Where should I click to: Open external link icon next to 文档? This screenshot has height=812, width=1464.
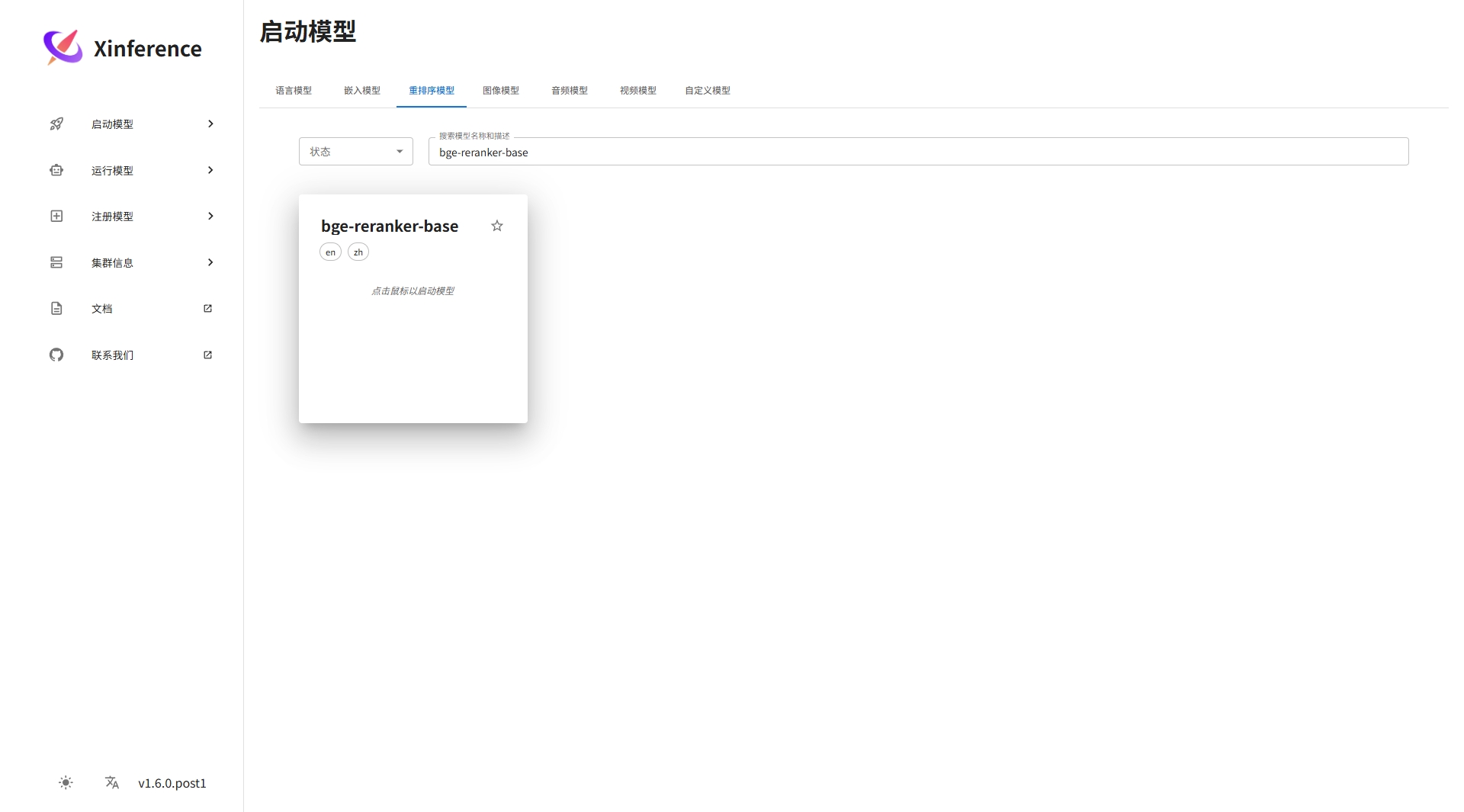pos(207,308)
